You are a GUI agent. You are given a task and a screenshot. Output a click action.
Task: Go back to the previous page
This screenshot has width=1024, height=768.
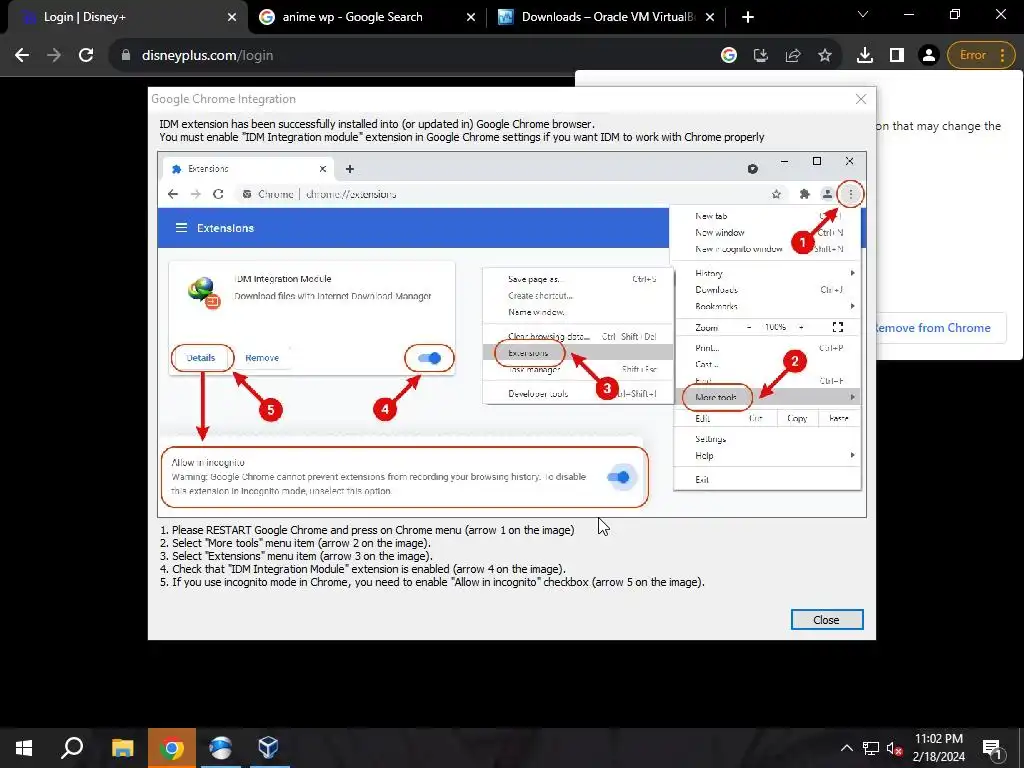22,56
